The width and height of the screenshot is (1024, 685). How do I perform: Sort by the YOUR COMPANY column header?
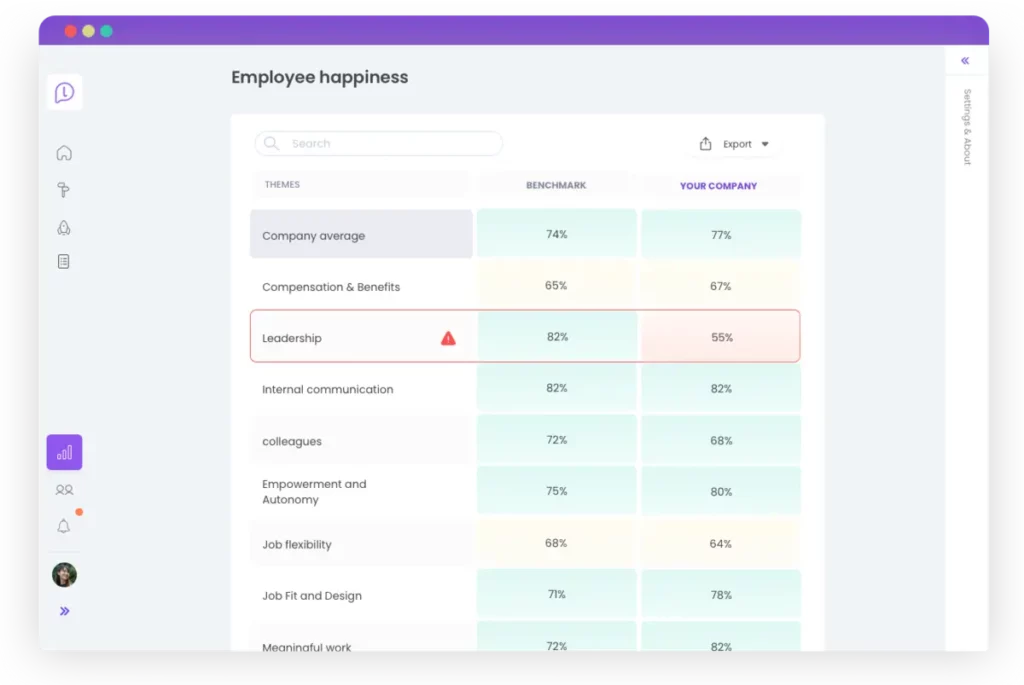720,184
